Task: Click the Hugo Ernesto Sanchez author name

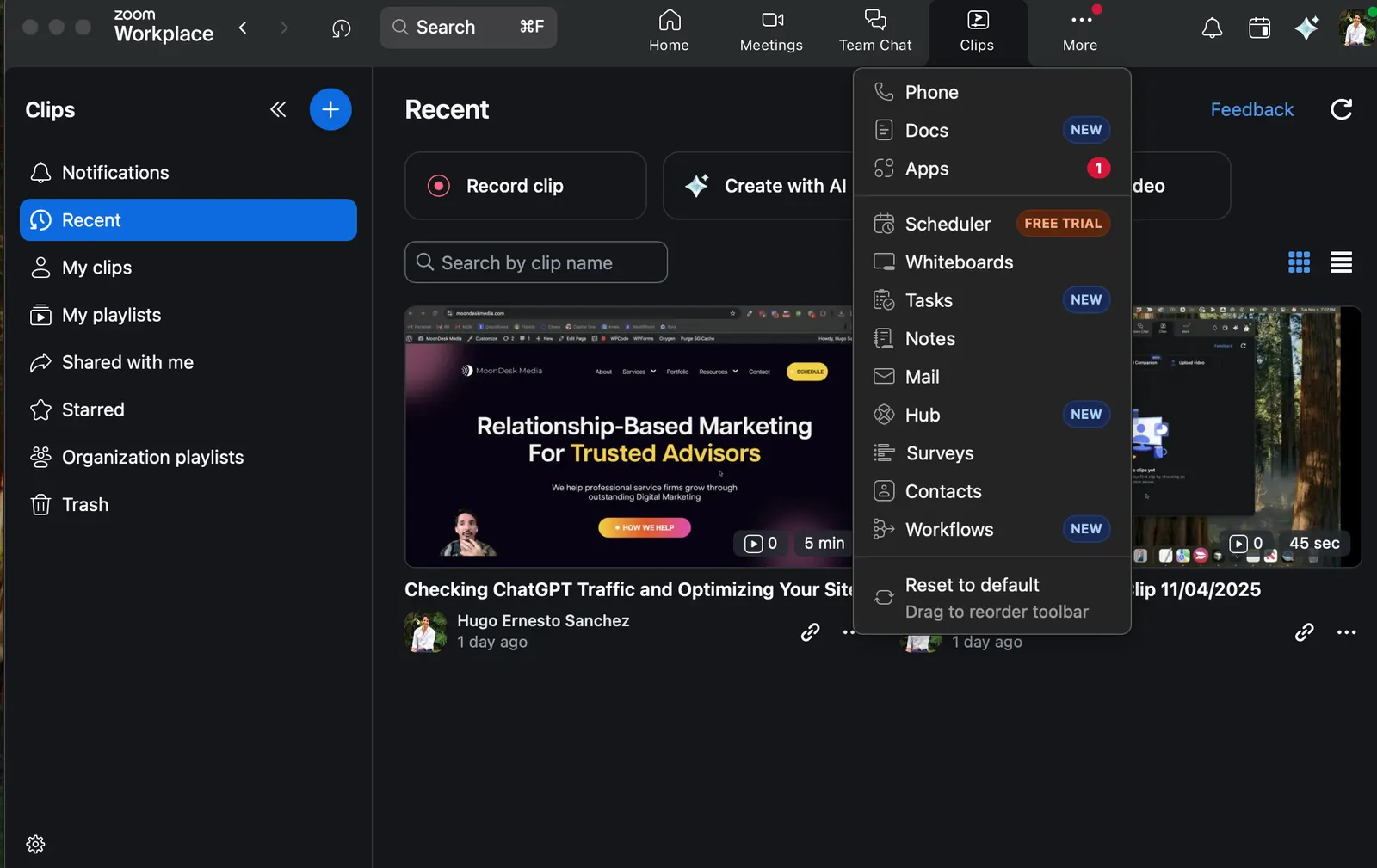Action: point(543,620)
